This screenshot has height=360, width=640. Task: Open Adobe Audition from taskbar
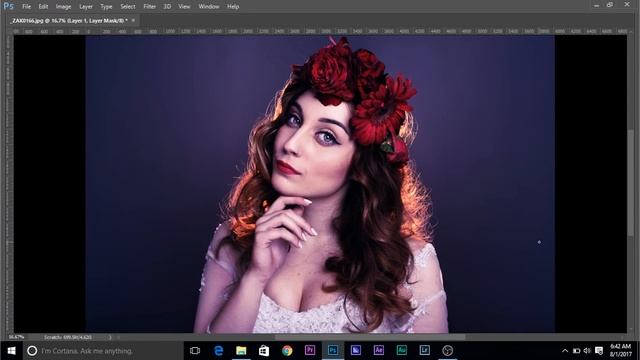402,350
